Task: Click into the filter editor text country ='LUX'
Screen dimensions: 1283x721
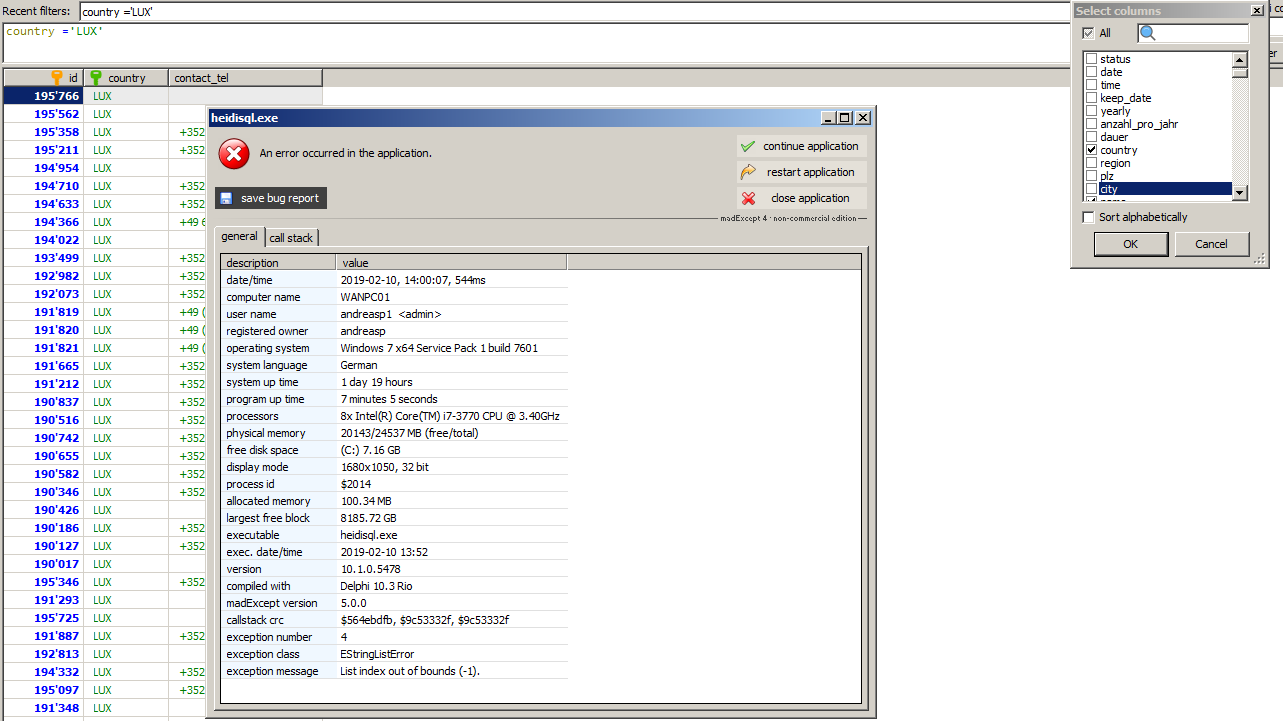Action: pyautogui.click(x=55, y=32)
